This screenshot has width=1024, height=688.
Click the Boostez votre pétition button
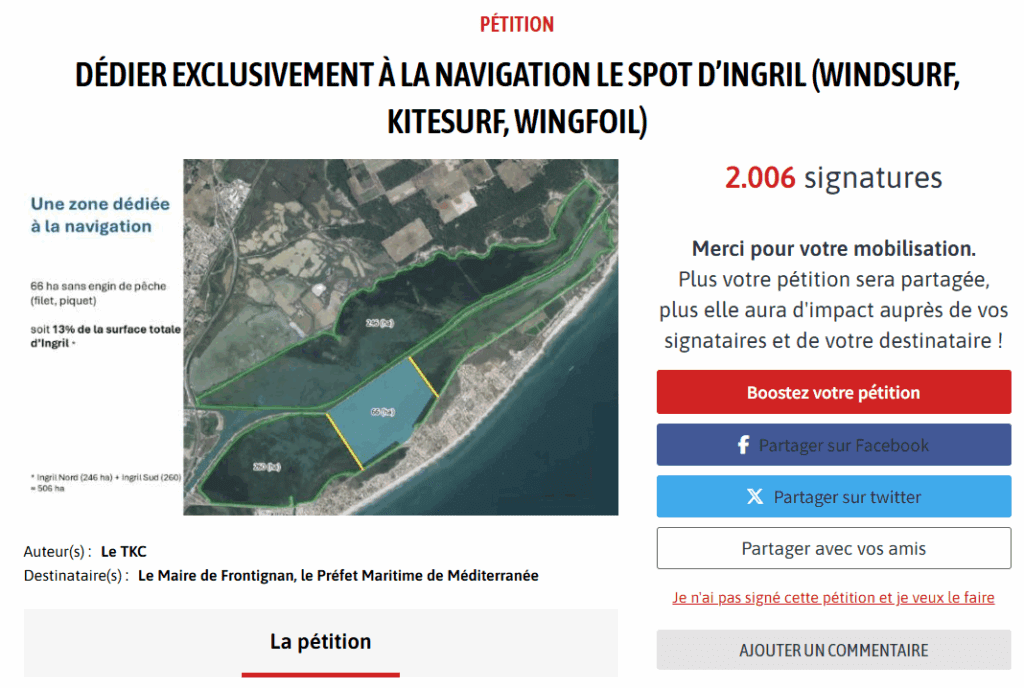click(x=833, y=392)
